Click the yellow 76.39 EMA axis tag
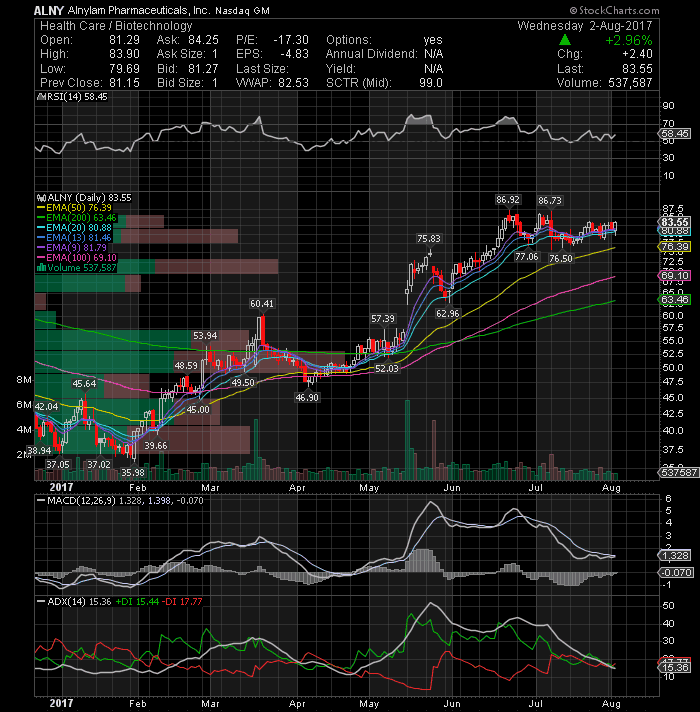 tap(675, 247)
